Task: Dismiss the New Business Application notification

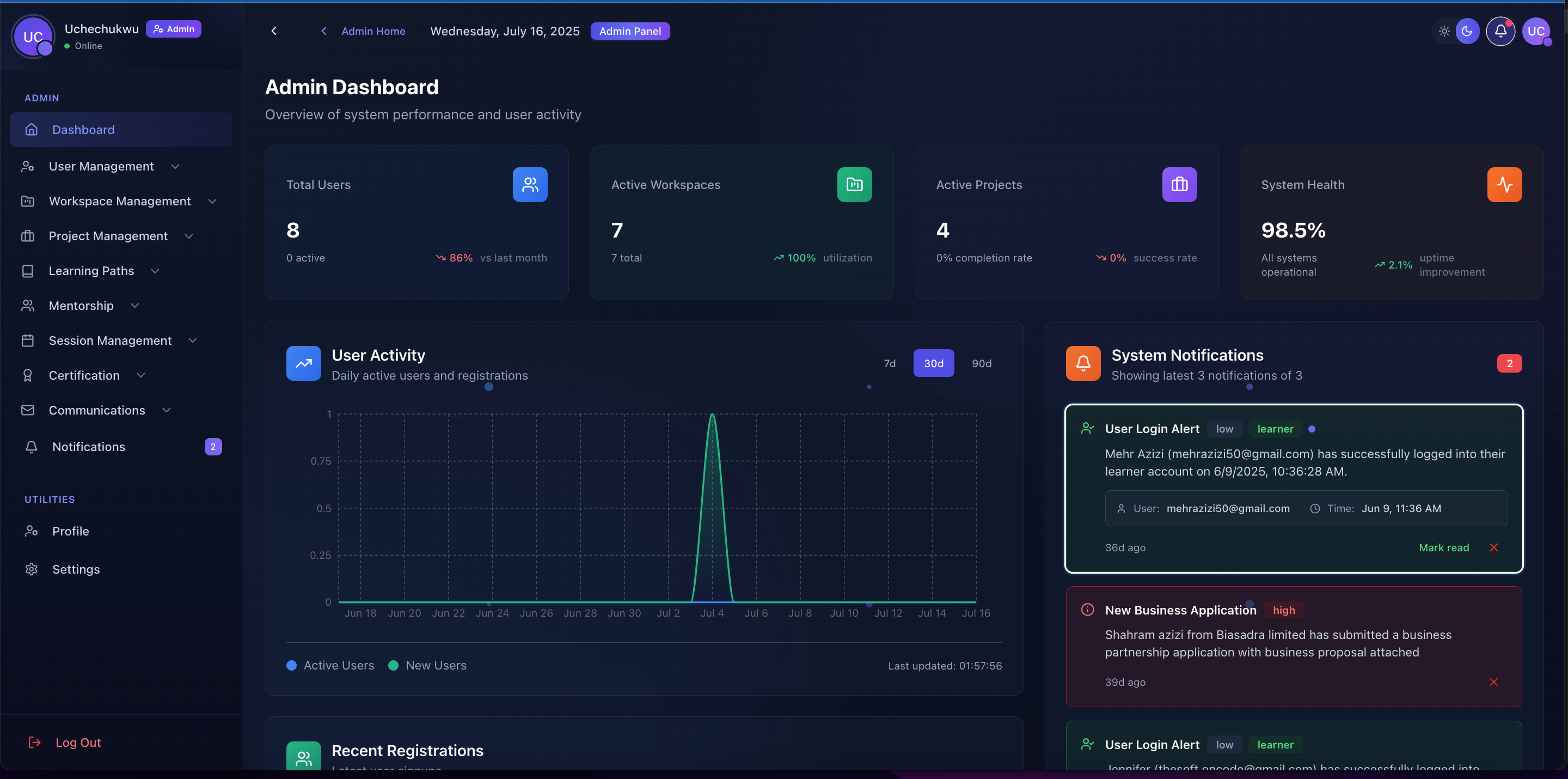Action: [1493, 682]
